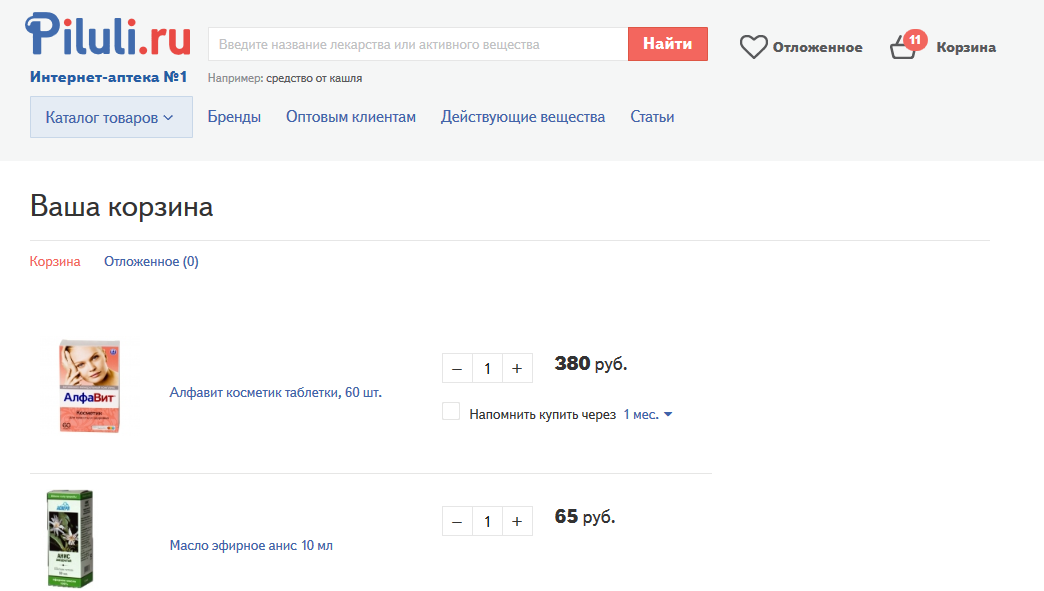
Task: Switch to the 'Отложенное (0)' tab
Action: [151, 262]
